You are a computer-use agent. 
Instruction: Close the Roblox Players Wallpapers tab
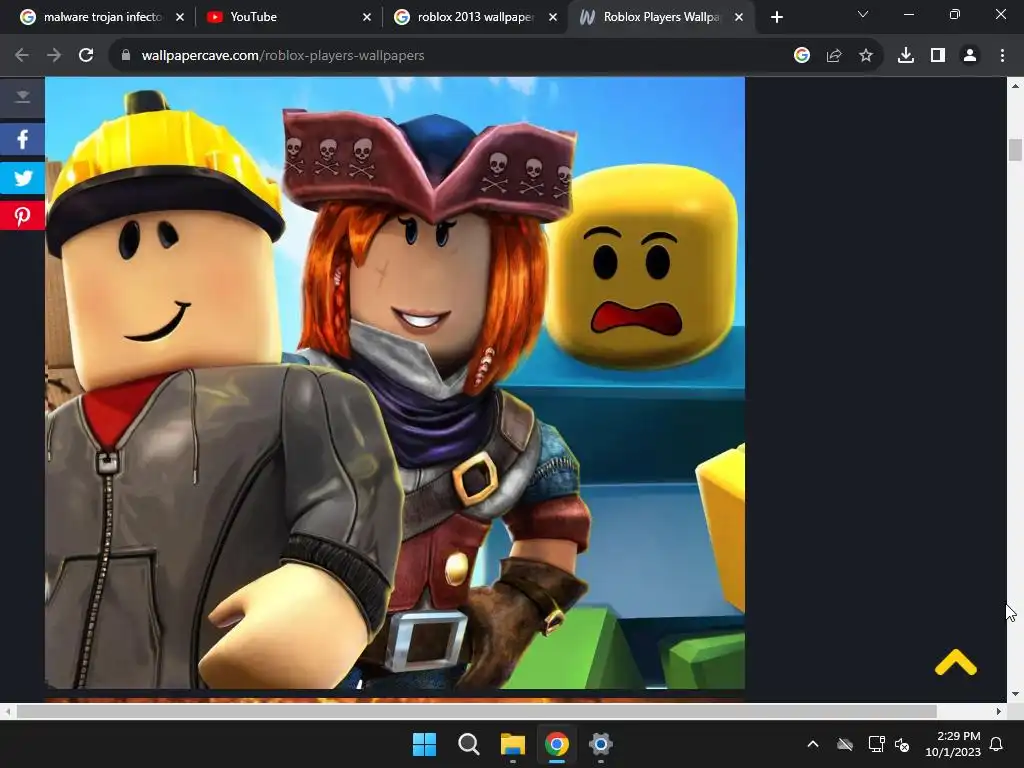[x=739, y=17]
